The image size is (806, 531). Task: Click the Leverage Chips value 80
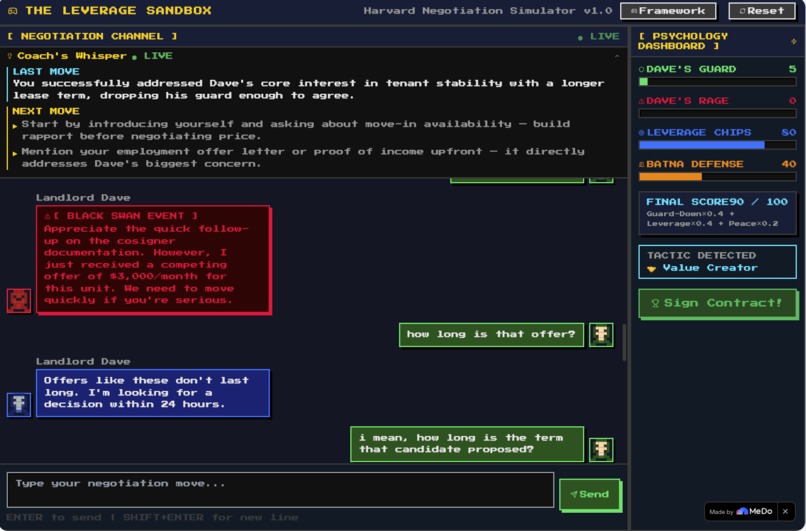[789, 133]
